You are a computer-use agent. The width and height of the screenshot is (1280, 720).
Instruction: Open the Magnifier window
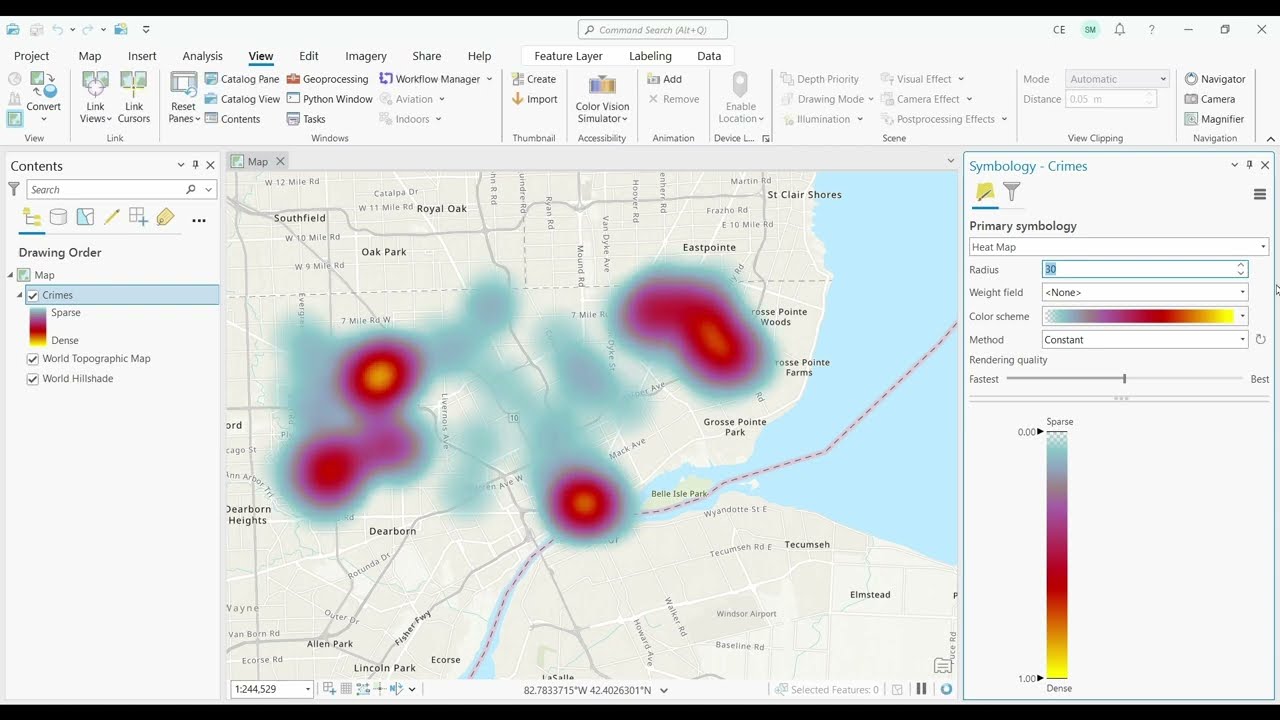click(1214, 119)
